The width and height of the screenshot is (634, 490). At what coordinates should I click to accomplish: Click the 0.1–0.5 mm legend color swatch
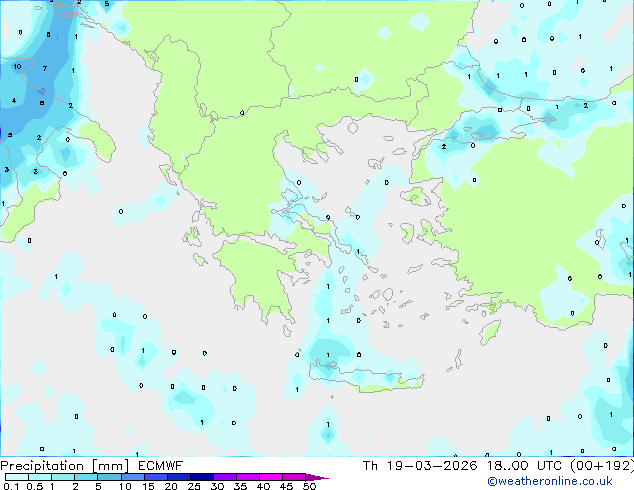(17, 477)
